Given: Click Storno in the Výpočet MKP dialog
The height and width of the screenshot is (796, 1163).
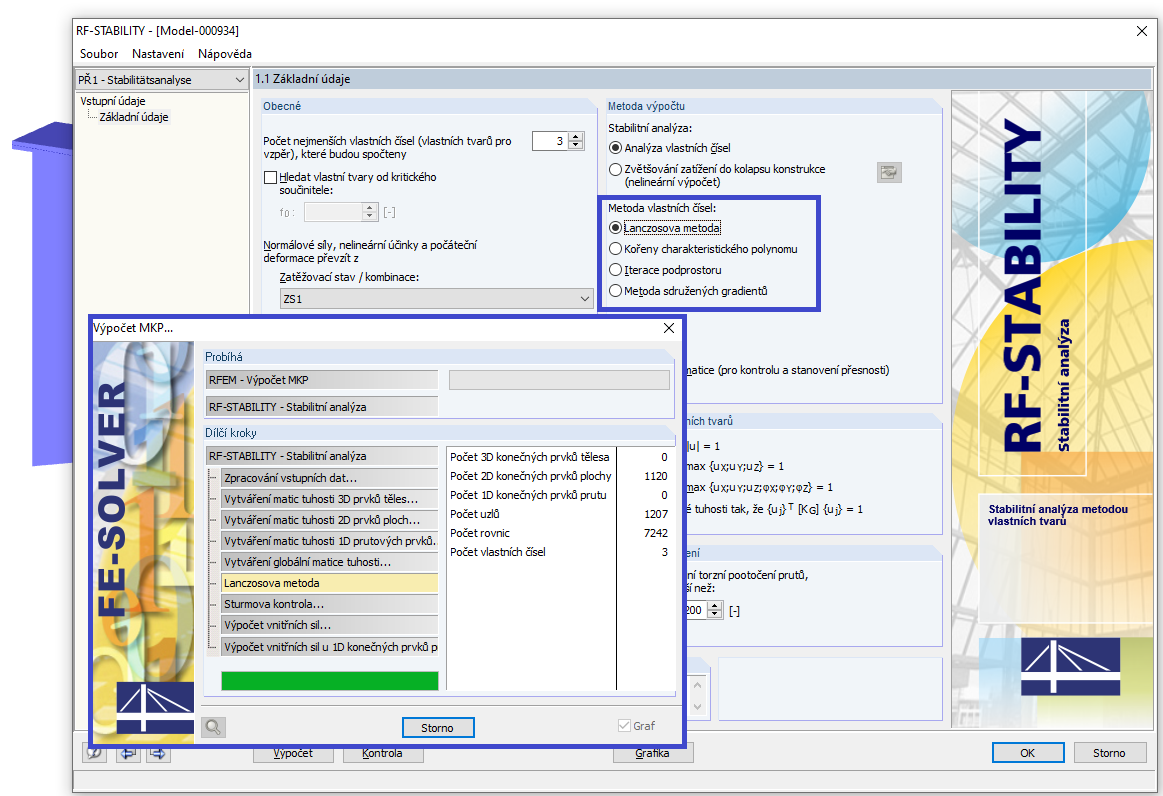Looking at the screenshot, I should click(438, 728).
